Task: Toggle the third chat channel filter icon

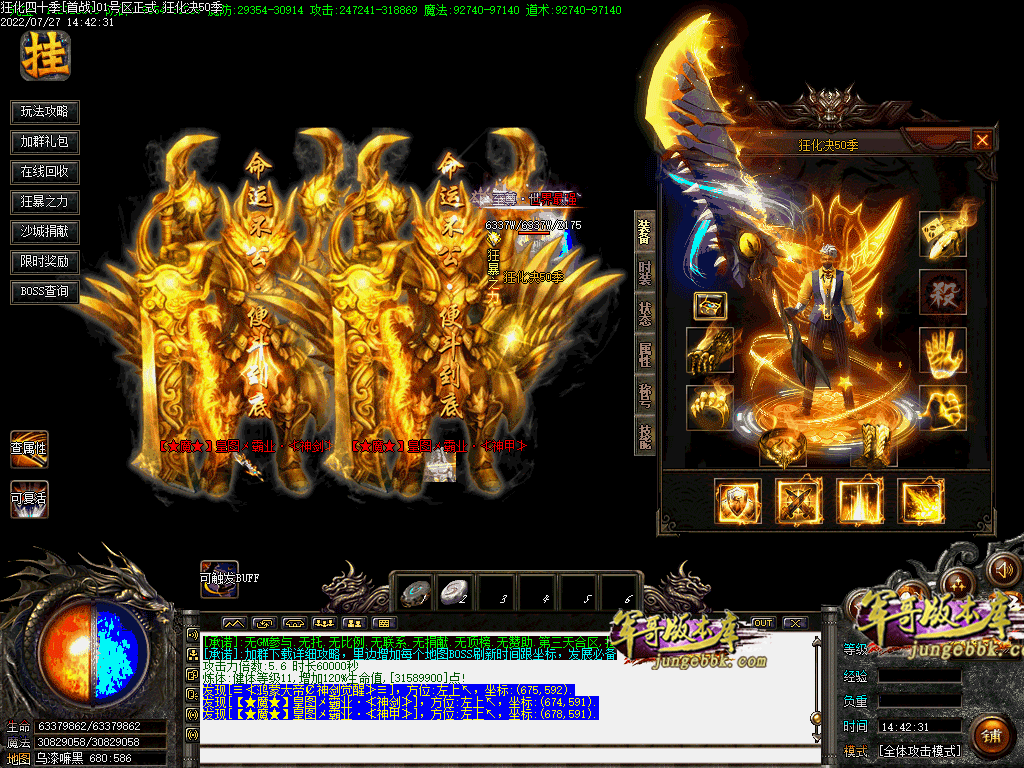Action: [x=192, y=675]
